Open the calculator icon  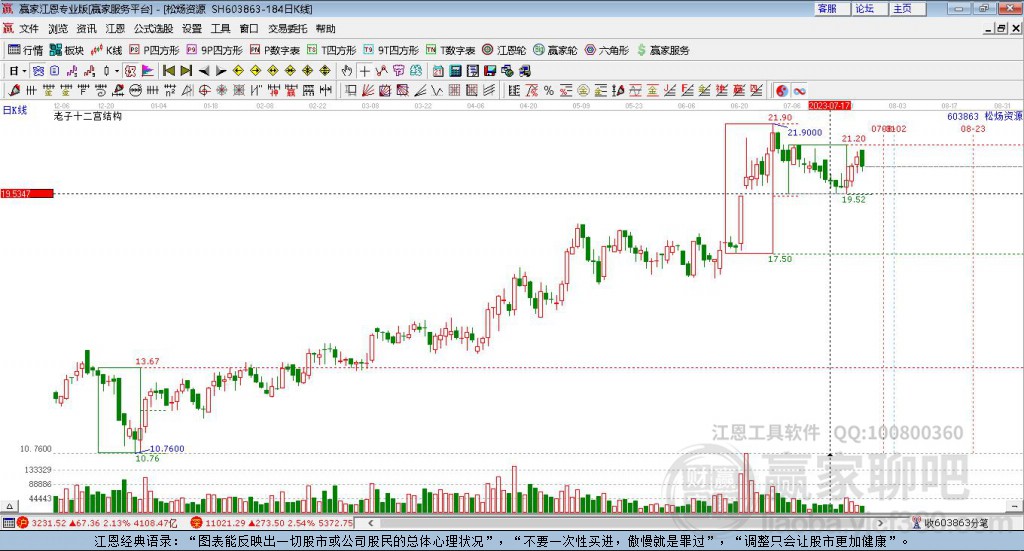(x=455, y=71)
